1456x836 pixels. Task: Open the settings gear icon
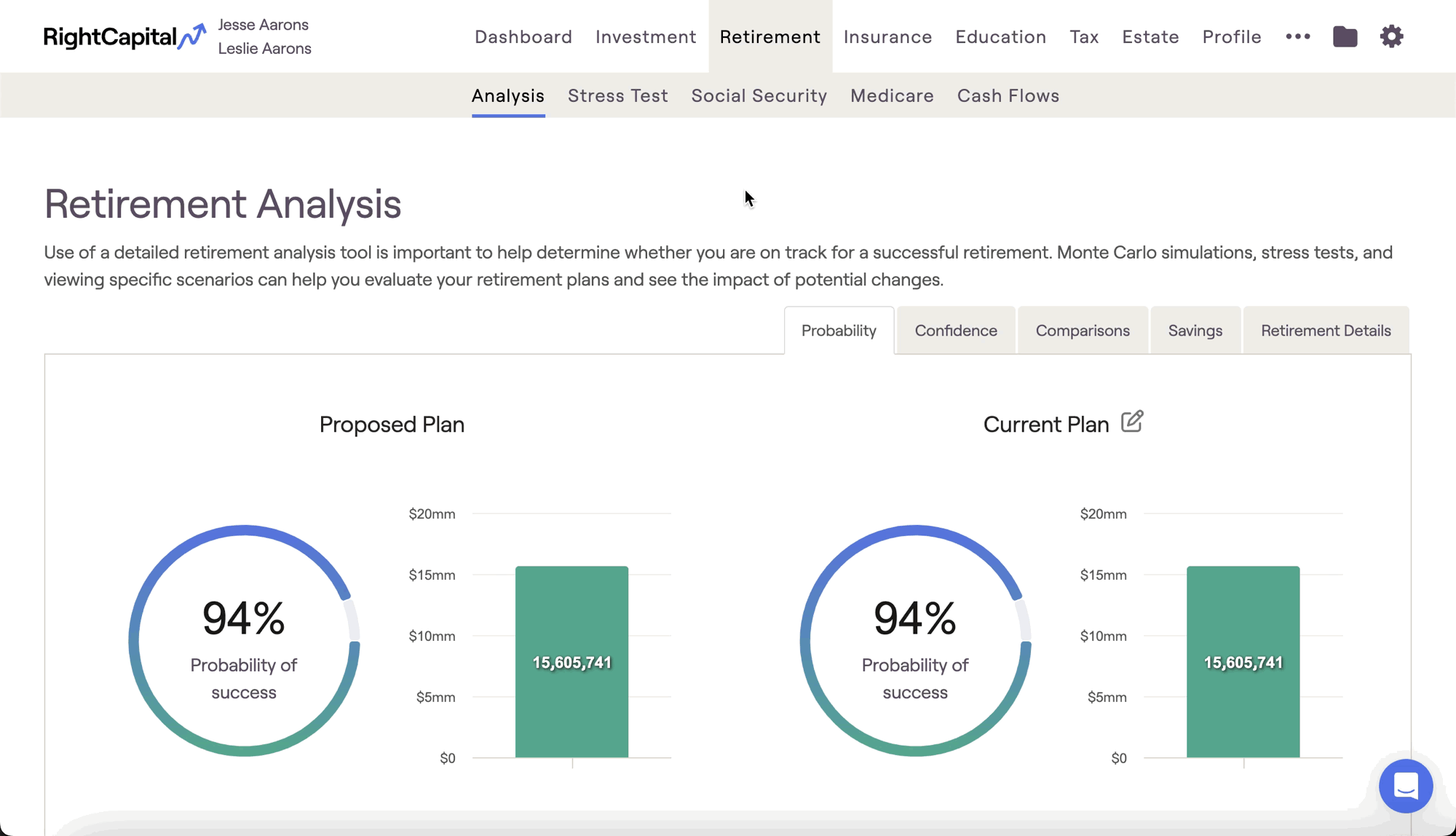point(1391,36)
